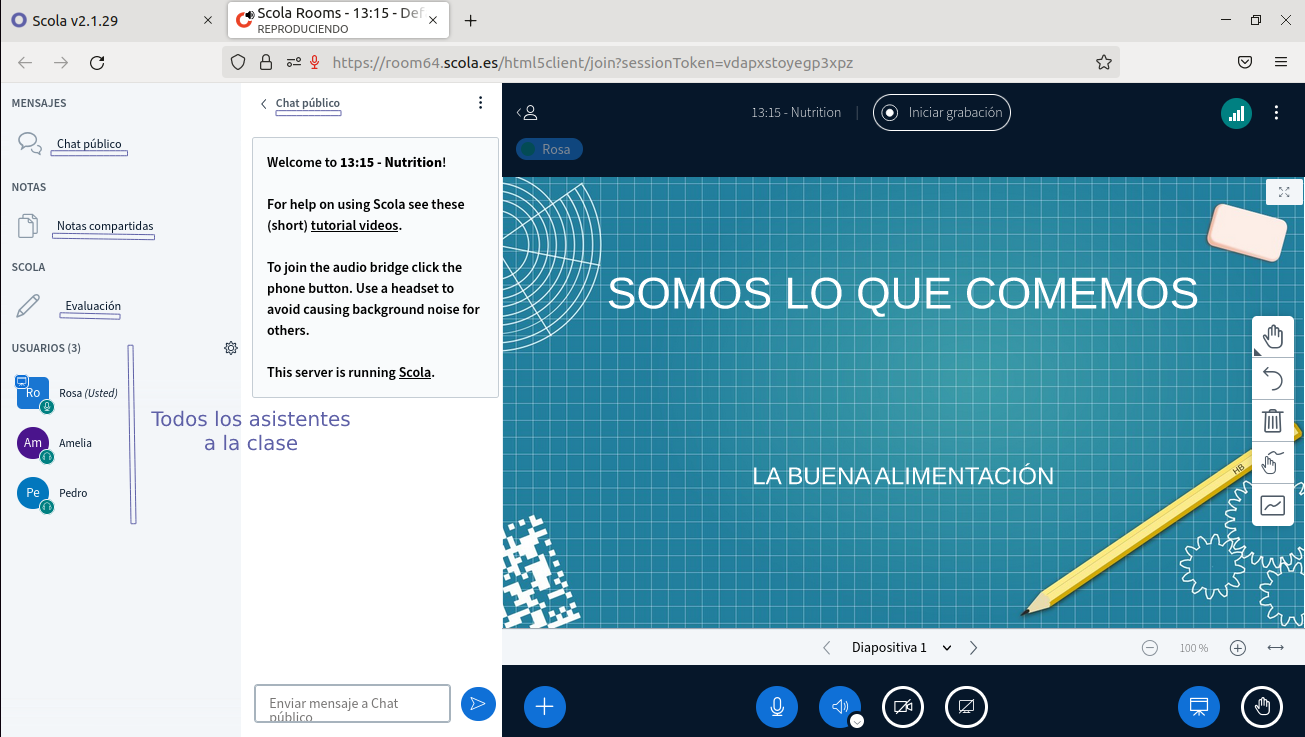
Task: Open the tutorial videos link
Action: (x=354, y=226)
